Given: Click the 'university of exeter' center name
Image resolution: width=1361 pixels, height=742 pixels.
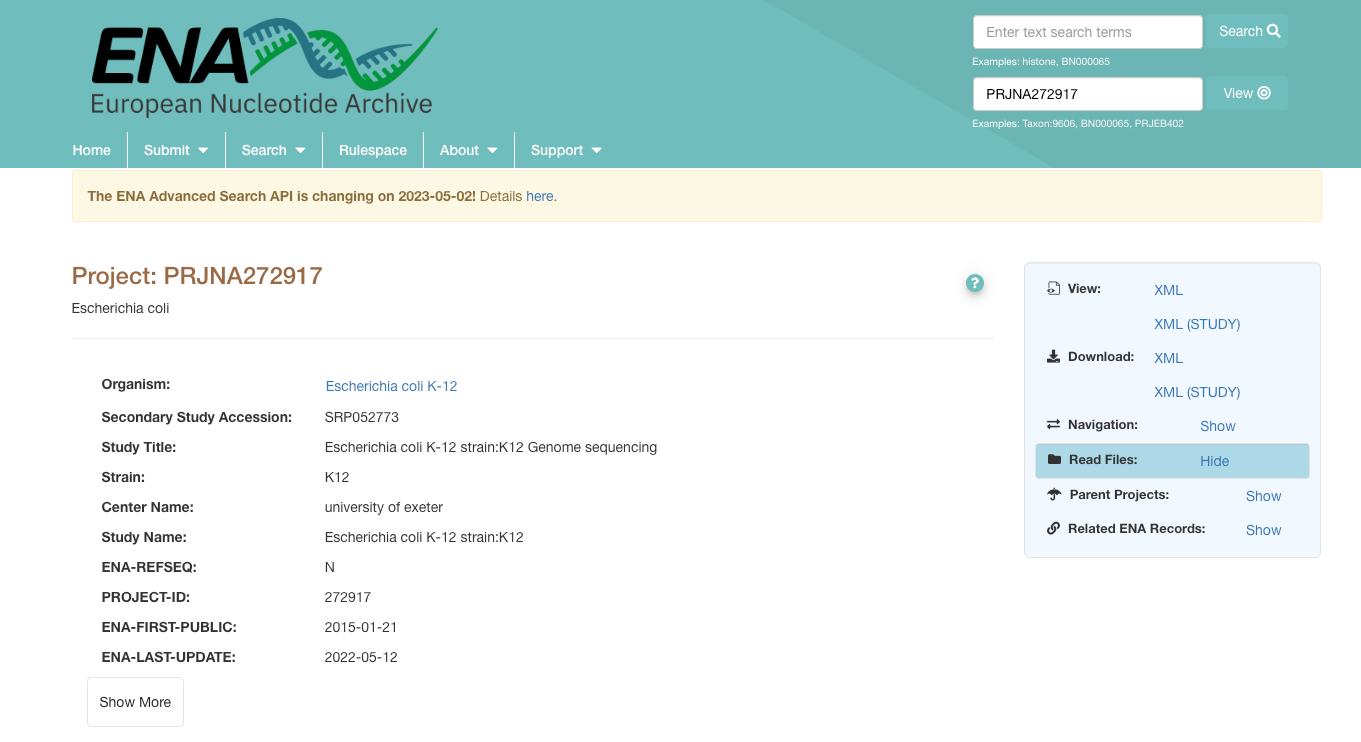Looking at the screenshot, I should click(x=384, y=507).
